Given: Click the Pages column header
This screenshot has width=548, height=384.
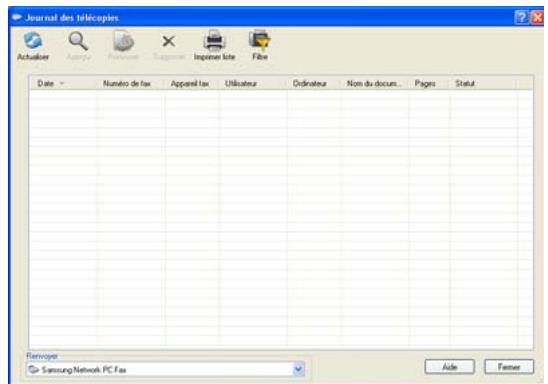Looking at the screenshot, I should click(429, 84).
